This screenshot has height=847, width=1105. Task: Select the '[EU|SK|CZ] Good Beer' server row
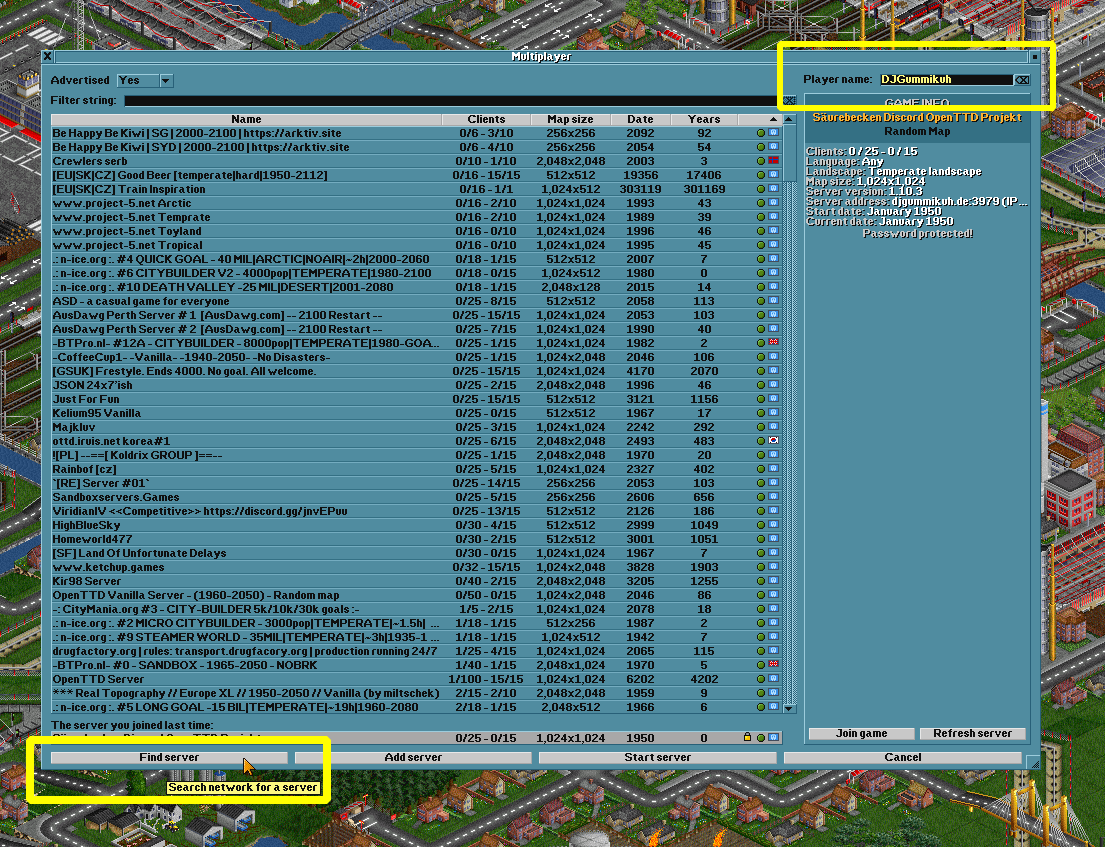(x=416, y=175)
